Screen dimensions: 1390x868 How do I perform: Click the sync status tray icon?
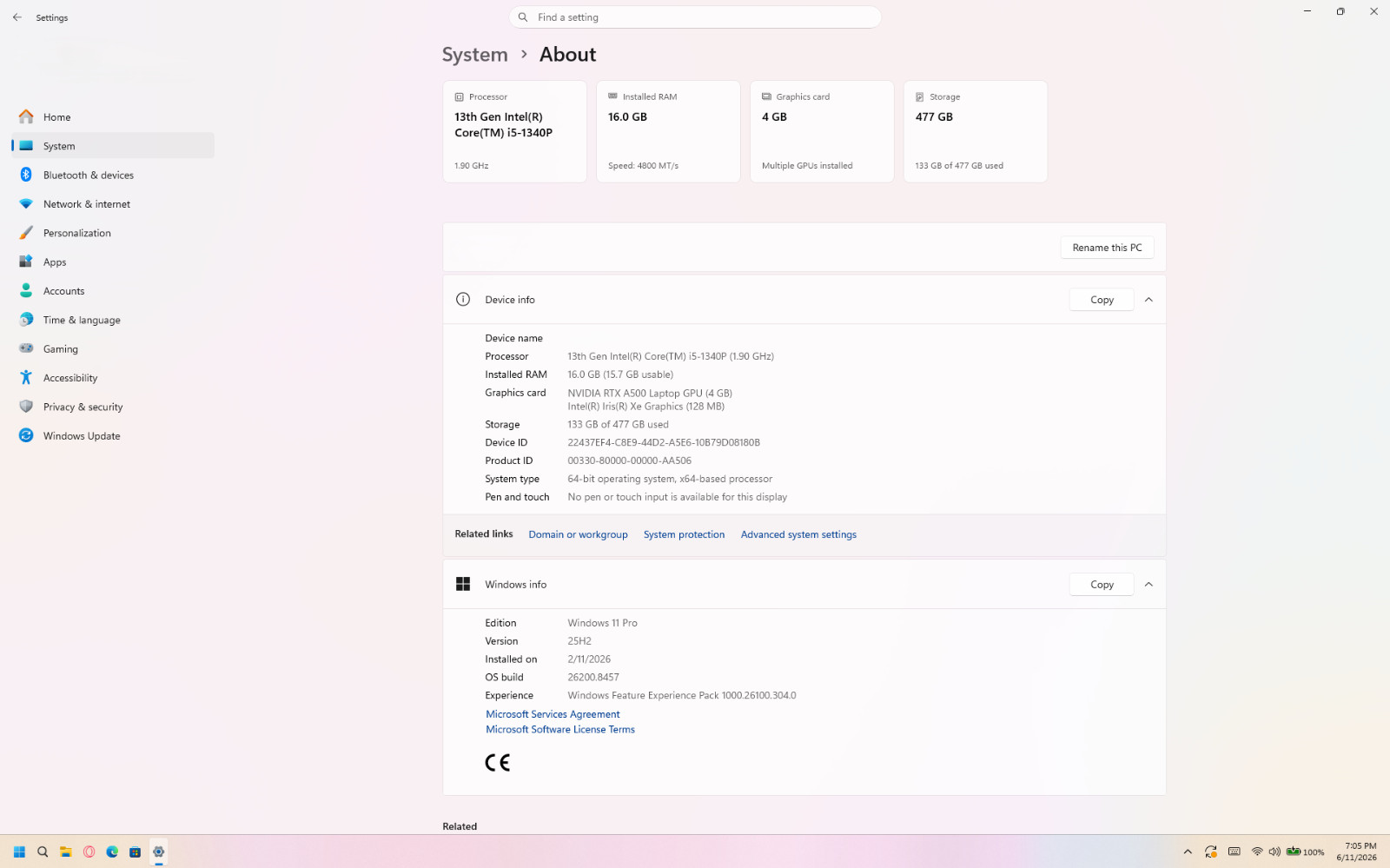[1211, 852]
